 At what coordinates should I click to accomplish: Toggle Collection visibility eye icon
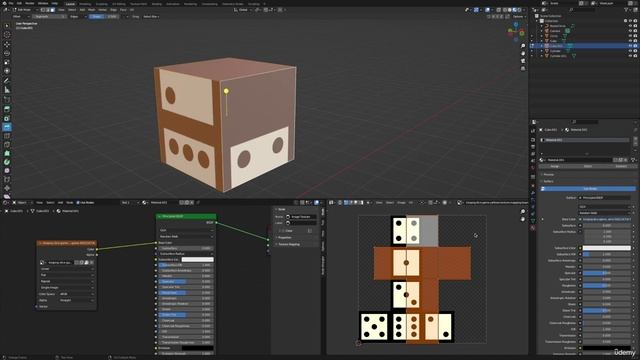[x=630, y=21]
